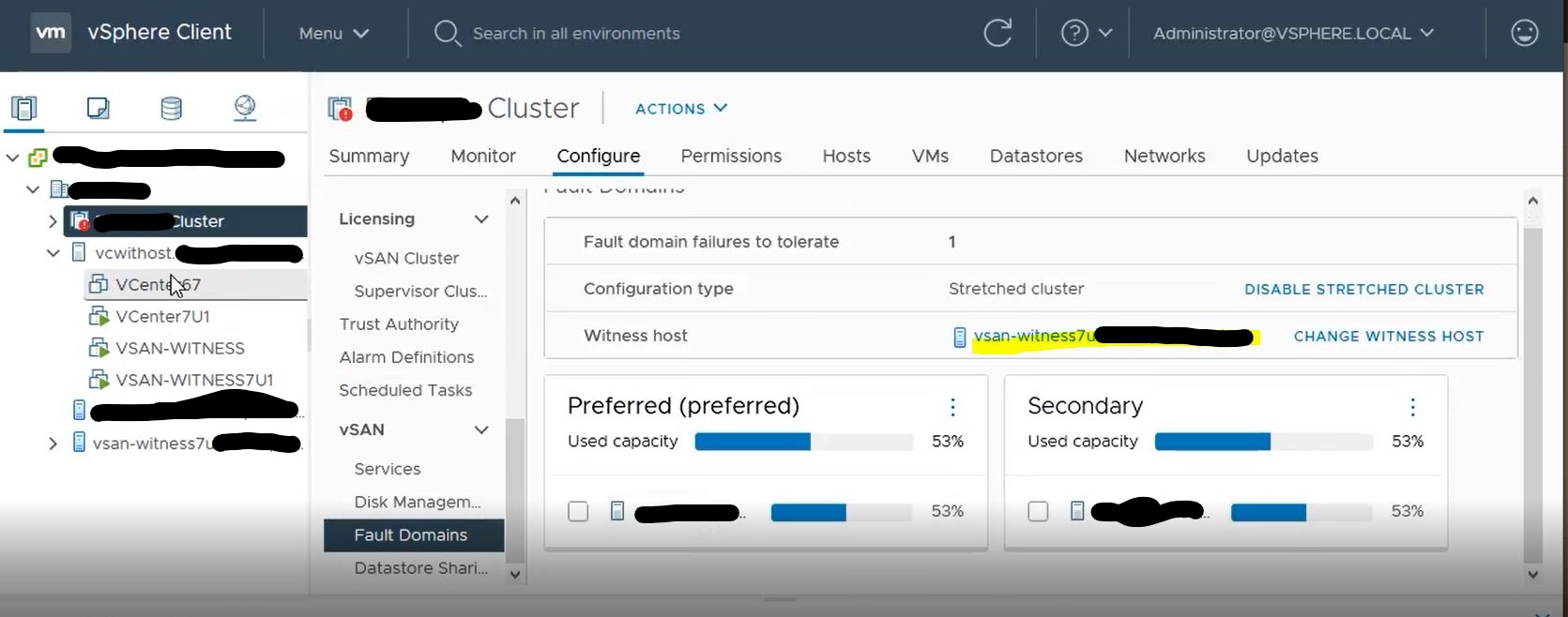Click the feedback smiley icon
This screenshot has width=1568, height=617.
tap(1525, 33)
